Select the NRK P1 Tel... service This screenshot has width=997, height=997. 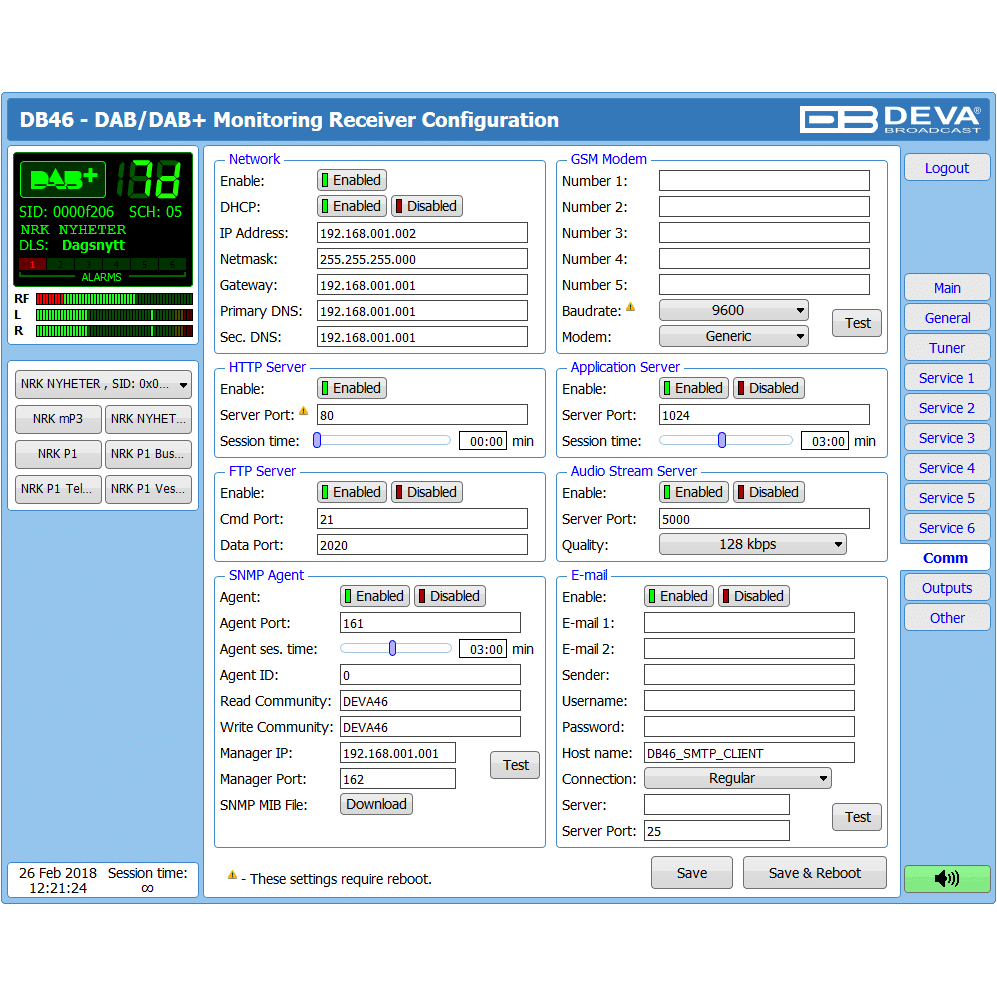point(58,489)
